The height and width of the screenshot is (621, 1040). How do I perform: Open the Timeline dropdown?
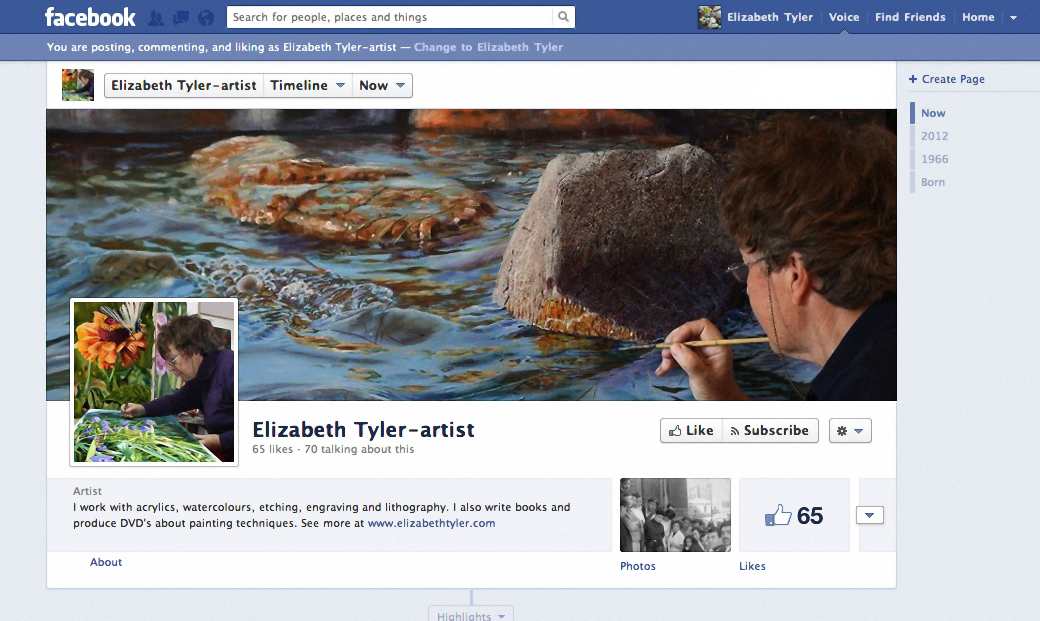pos(307,85)
